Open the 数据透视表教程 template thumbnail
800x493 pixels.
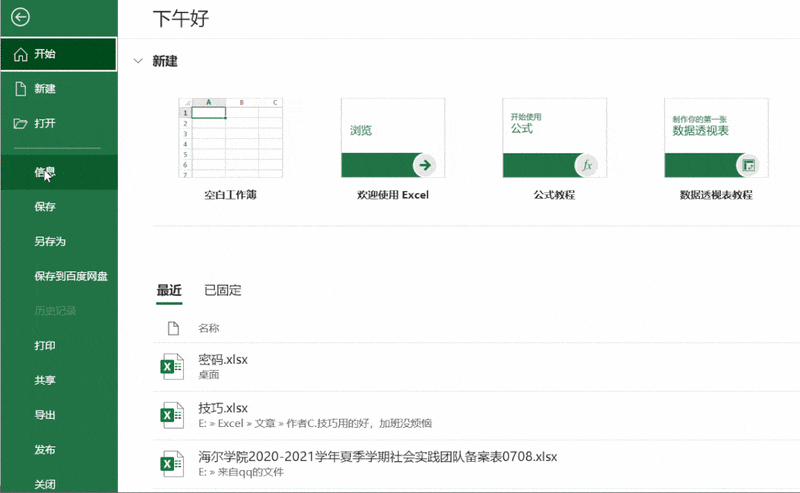point(716,138)
